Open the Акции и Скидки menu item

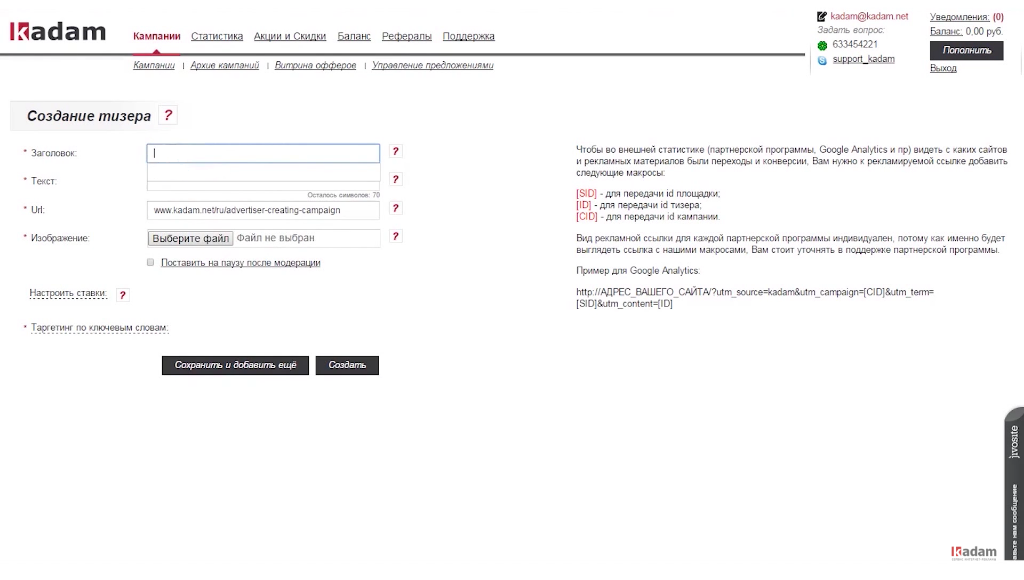click(x=290, y=37)
